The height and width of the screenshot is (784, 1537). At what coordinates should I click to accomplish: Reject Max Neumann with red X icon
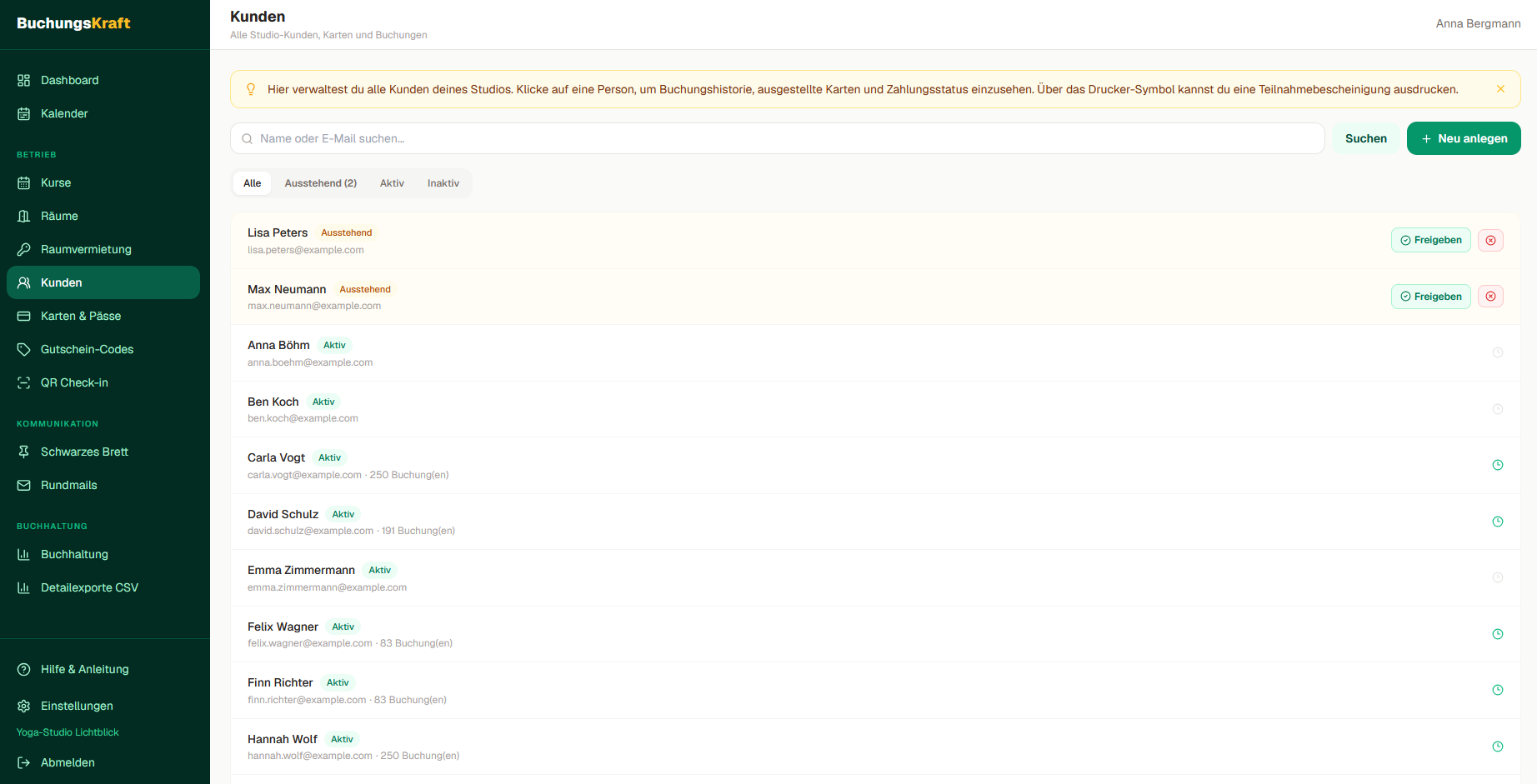tap(1490, 297)
